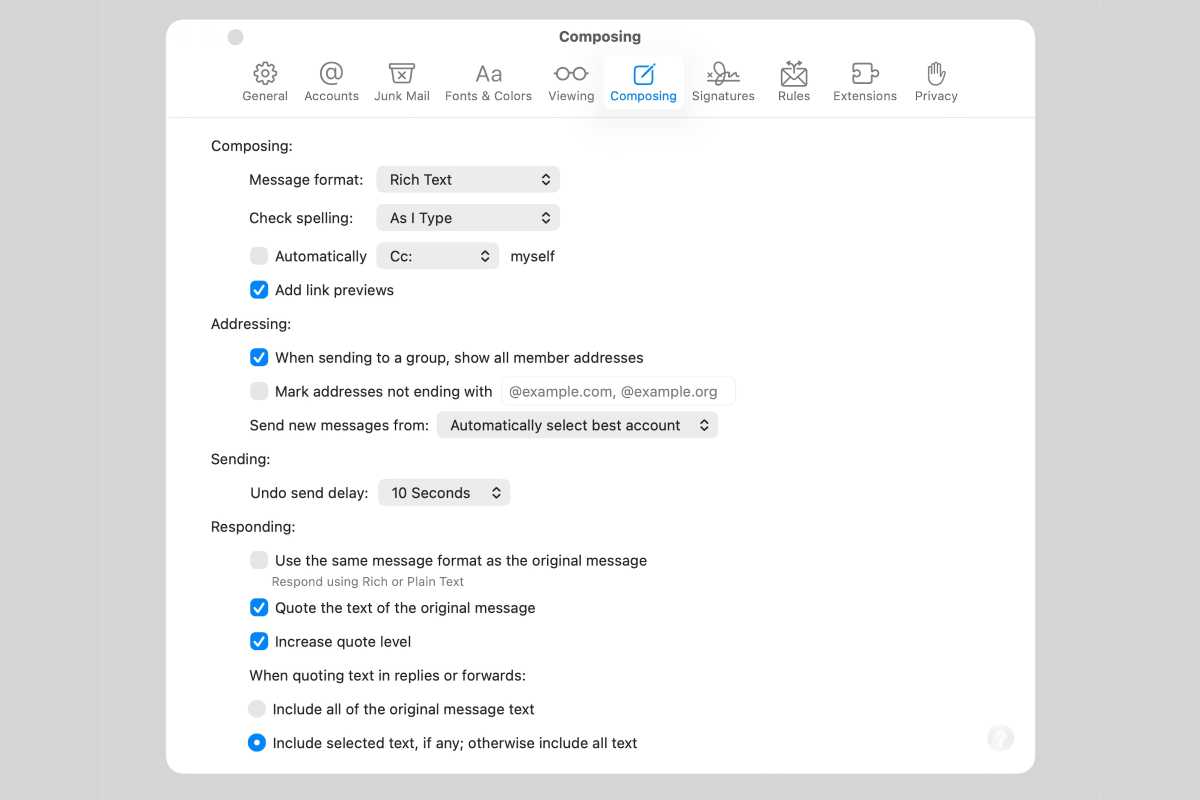Open Junk Mail settings via trash icon
This screenshot has height=800, width=1200.
pyautogui.click(x=401, y=80)
